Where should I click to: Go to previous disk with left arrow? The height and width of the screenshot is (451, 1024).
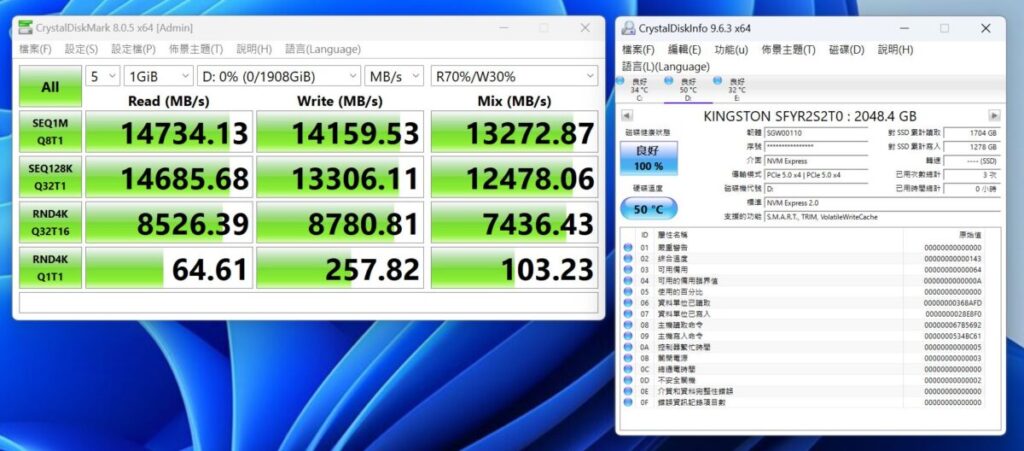(626, 116)
